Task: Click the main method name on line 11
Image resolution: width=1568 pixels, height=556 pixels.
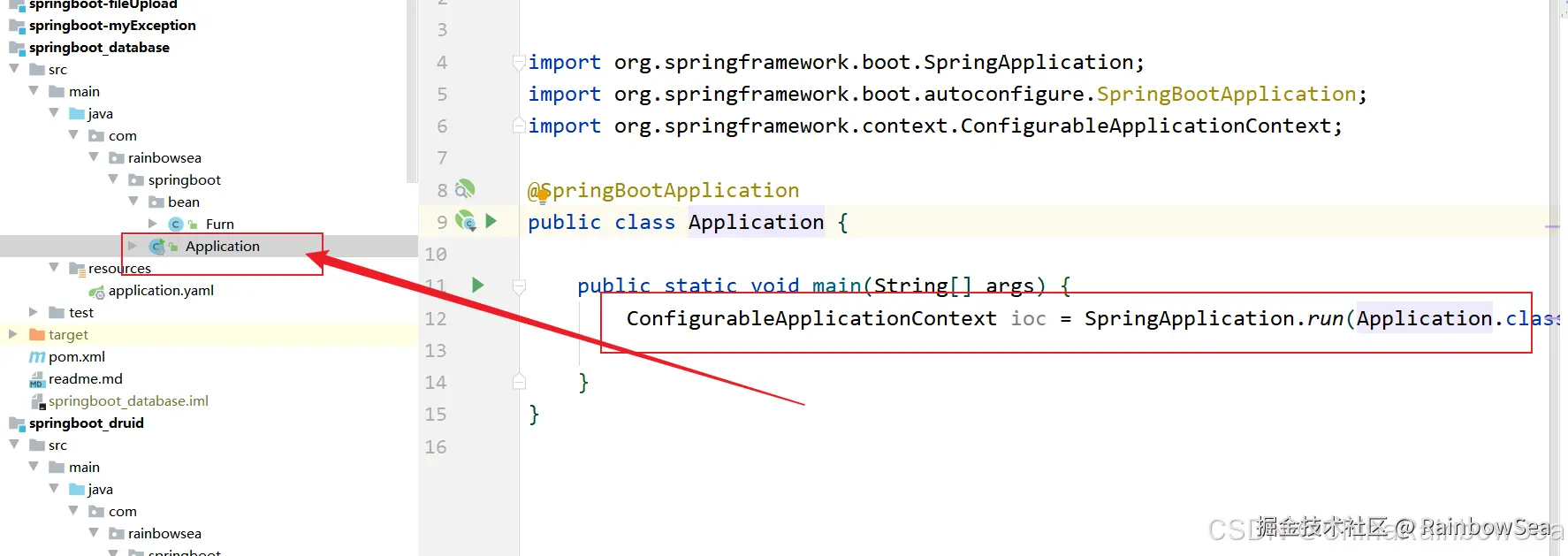Action: point(837,286)
